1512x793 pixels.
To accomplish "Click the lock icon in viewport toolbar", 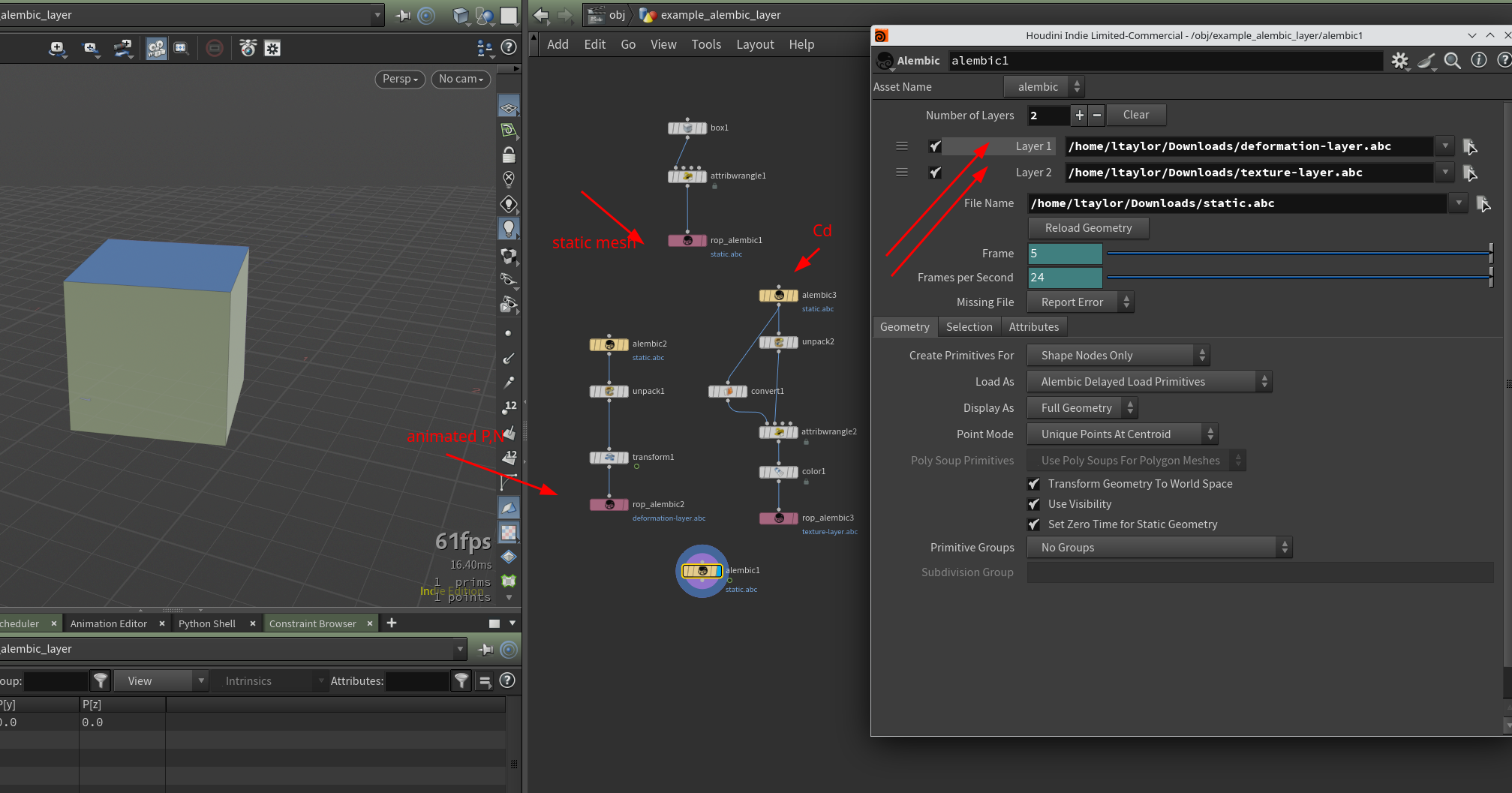I will pyautogui.click(x=509, y=155).
